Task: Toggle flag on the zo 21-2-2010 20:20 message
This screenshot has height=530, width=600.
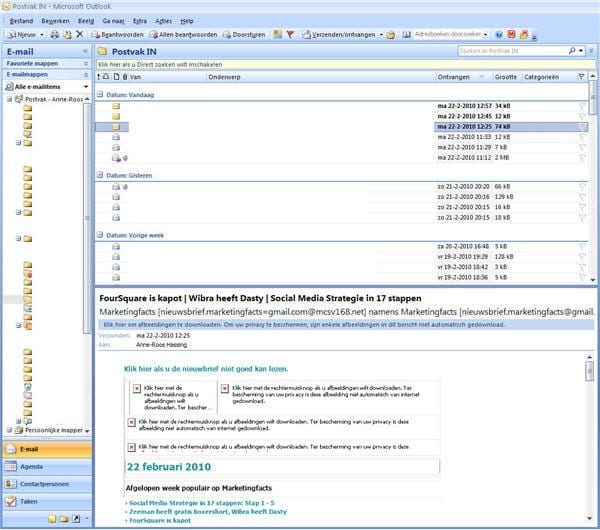Action: (x=582, y=187)
